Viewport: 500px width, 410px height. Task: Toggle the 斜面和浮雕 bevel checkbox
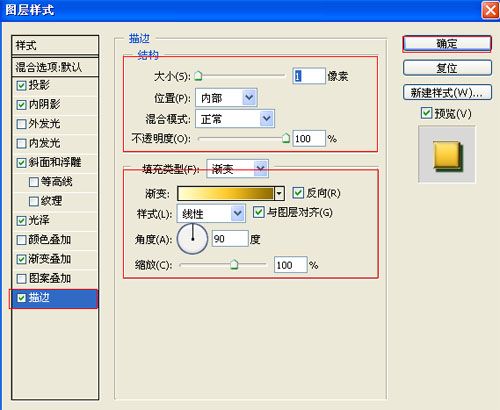[21, 163]
